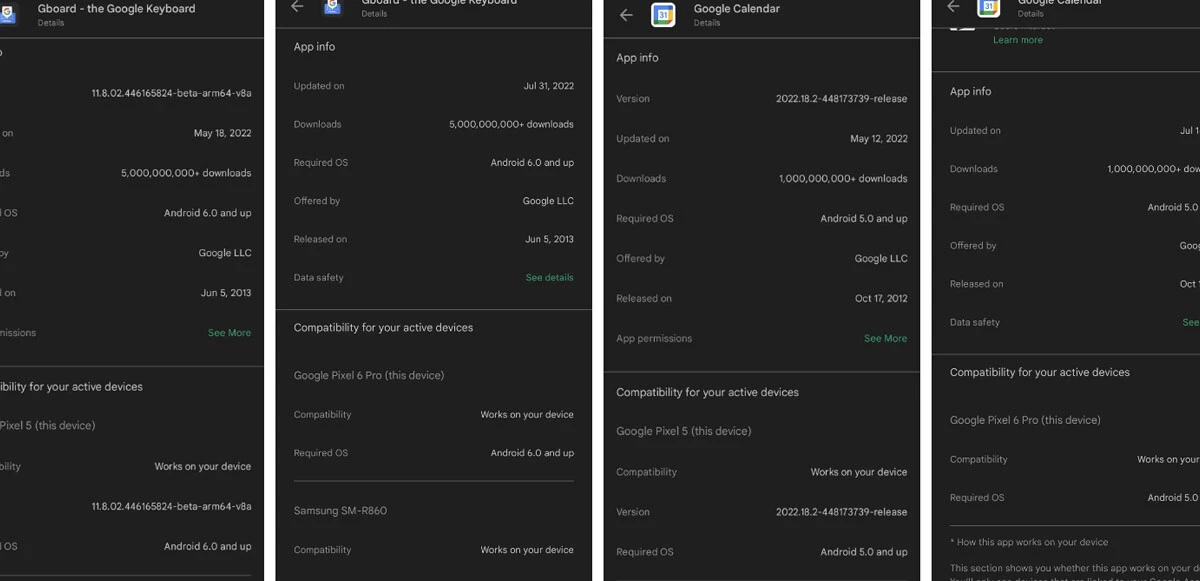Tap See More next to App permissions

[x=885, y=338]
